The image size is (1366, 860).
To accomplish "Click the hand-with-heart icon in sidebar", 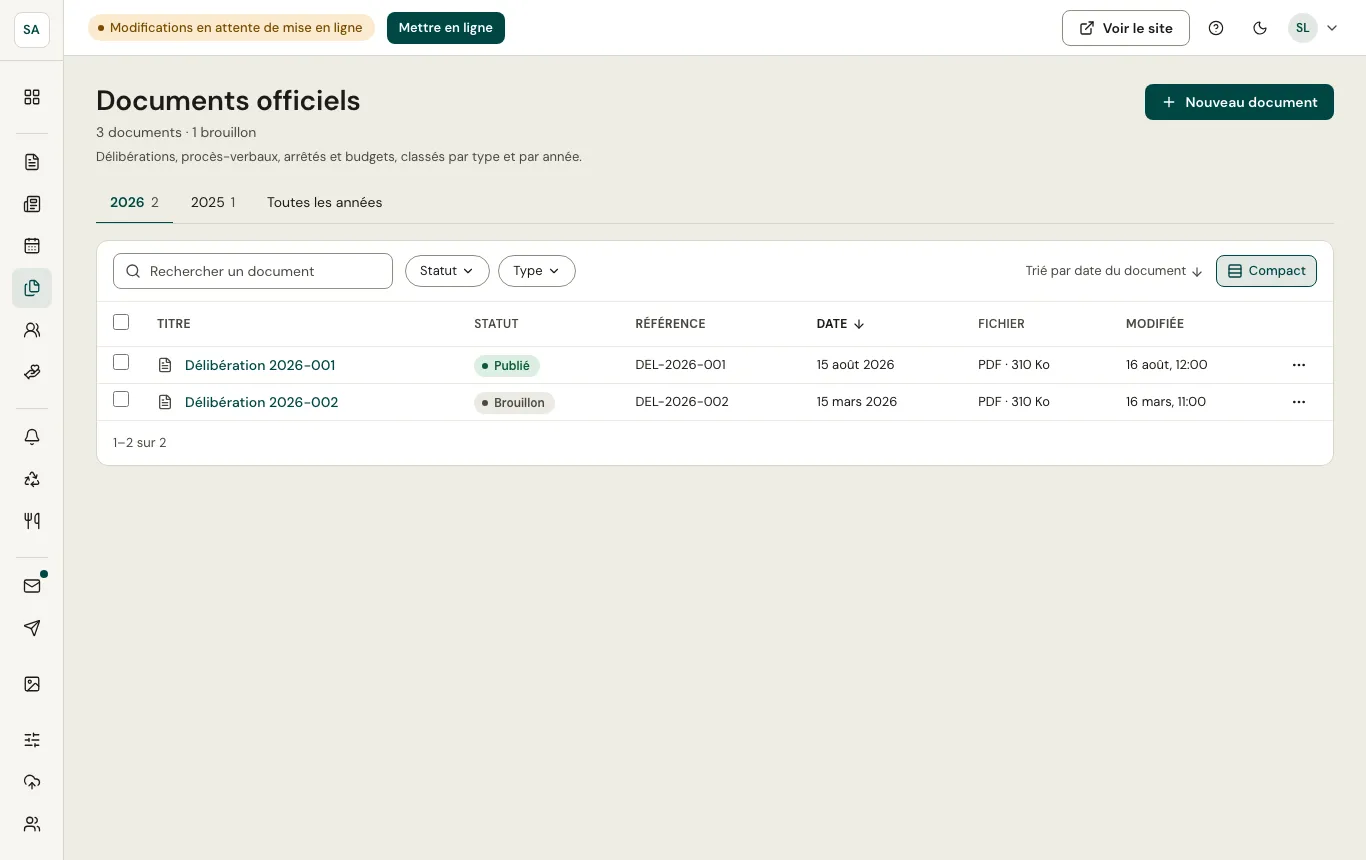I will coord(32,372).
